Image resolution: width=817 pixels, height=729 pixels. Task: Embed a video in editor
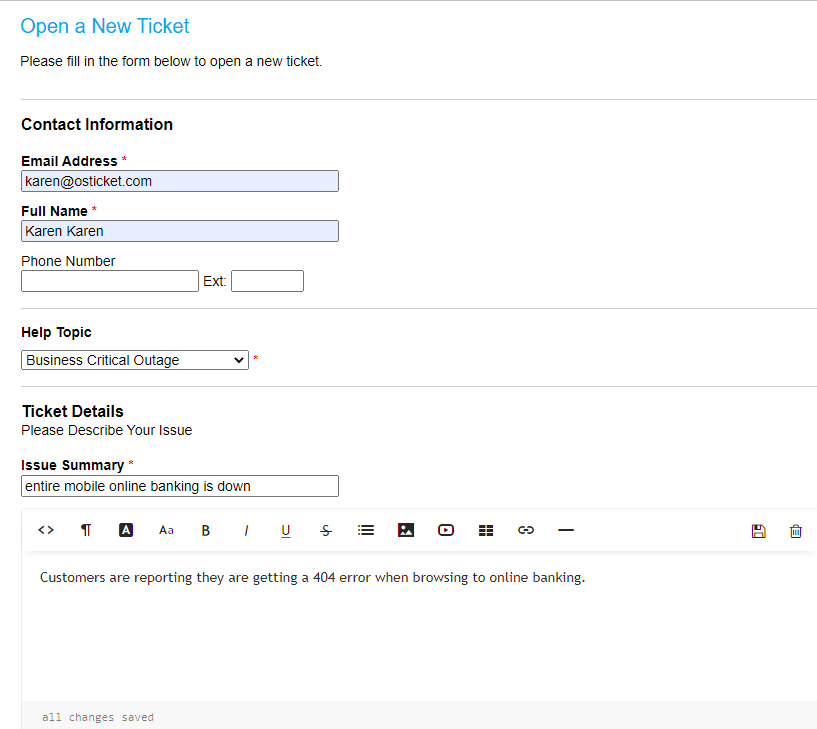(x=446, y=531)
